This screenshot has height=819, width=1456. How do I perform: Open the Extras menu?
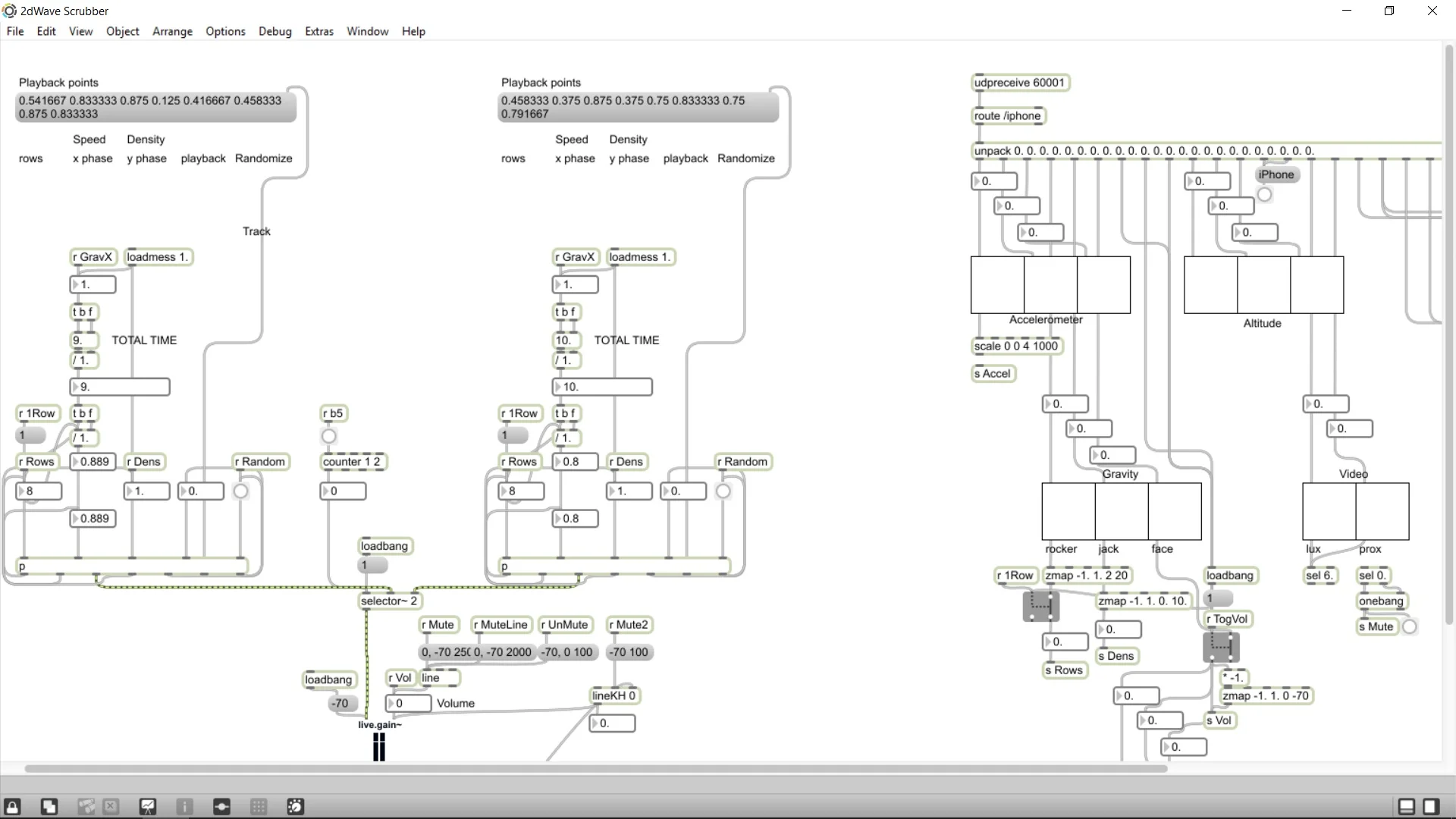tap(319, 31)
